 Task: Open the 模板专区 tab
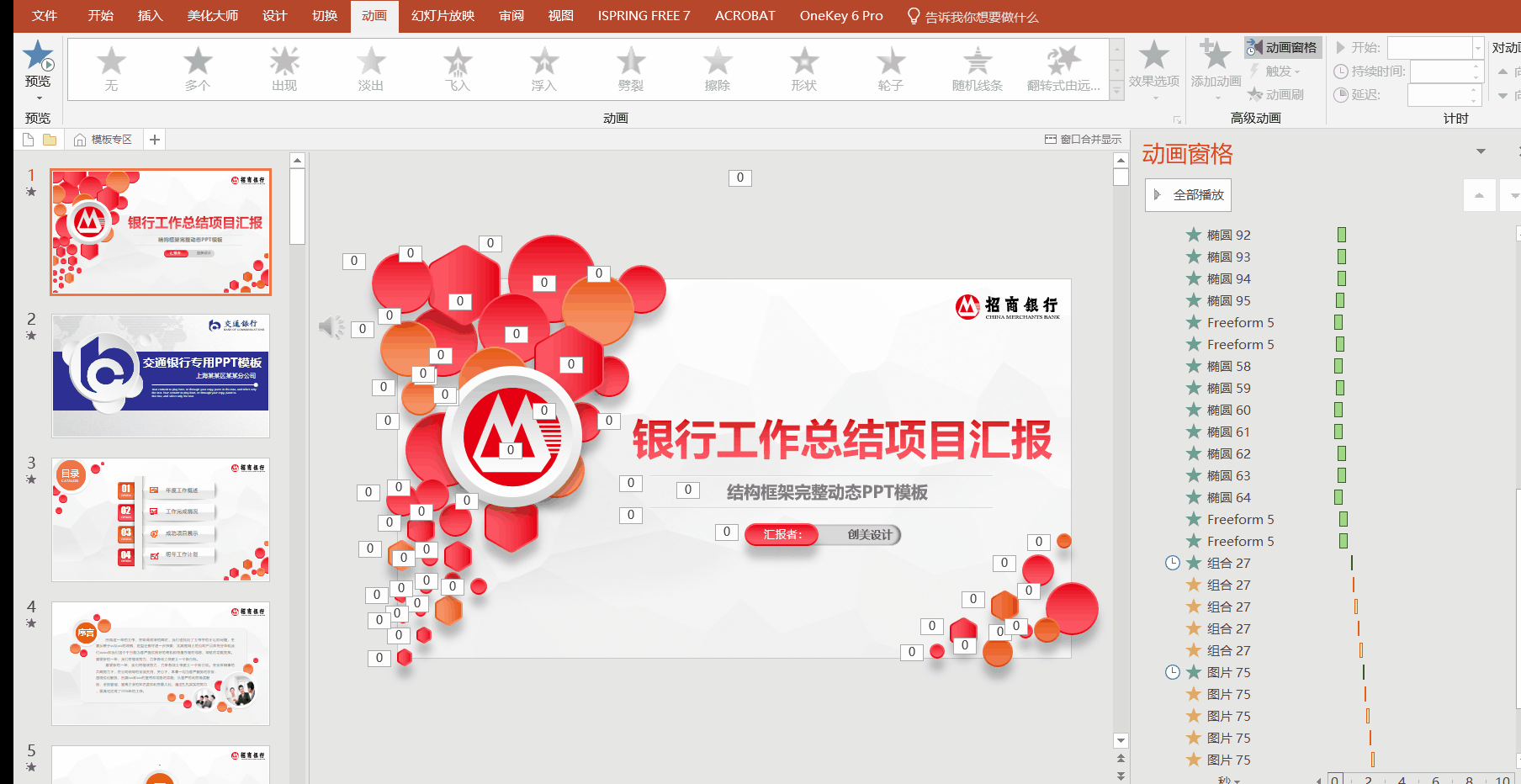pyautogui.click(x=103, y=140)
